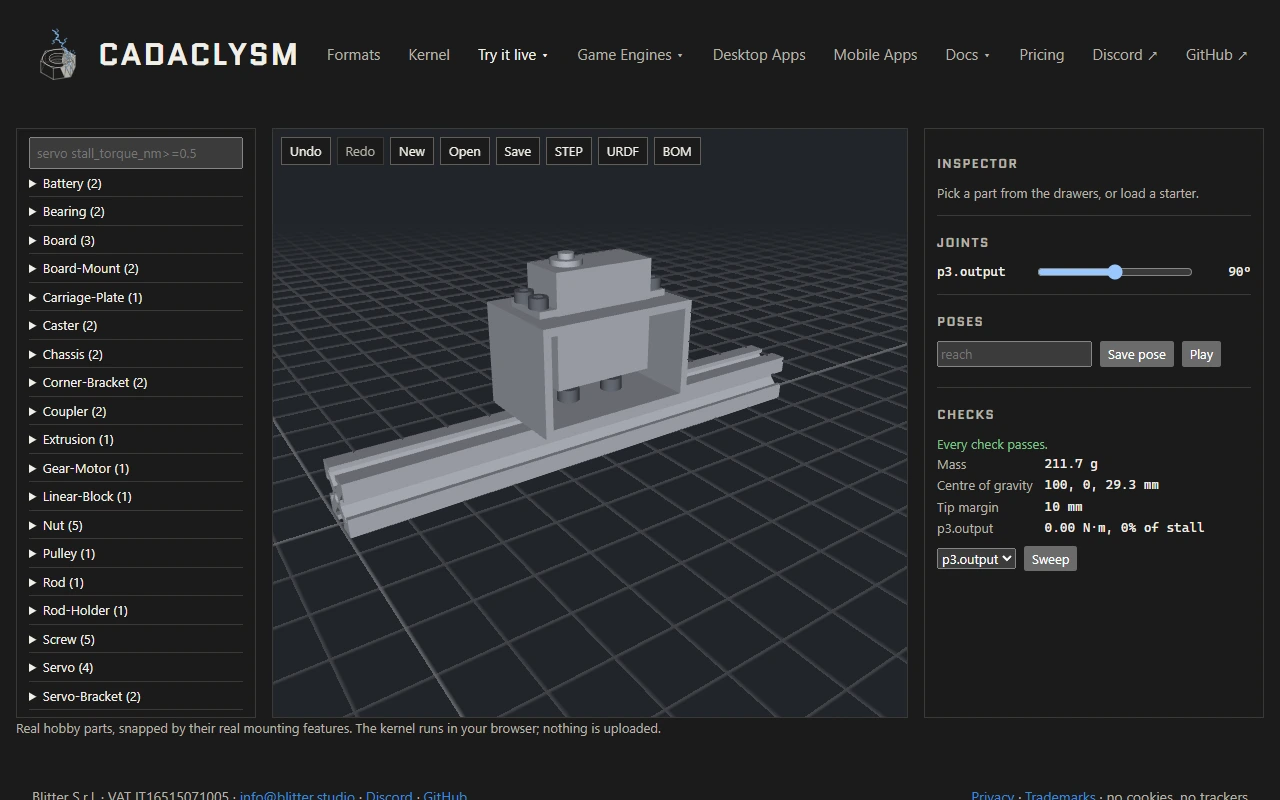Open the Formats page
This screenshot has height=800, width=1280.
pyautogui.click(x=353, y=55)
